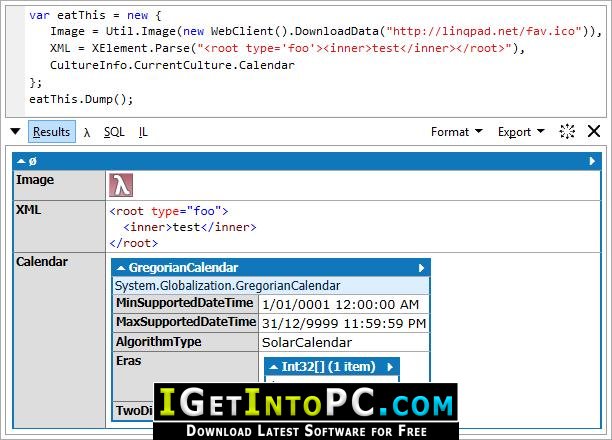Screen dimensions: 612x440
Task: Click the linqpad.net/fav.ico URL string in code
Action: (484, 31)
